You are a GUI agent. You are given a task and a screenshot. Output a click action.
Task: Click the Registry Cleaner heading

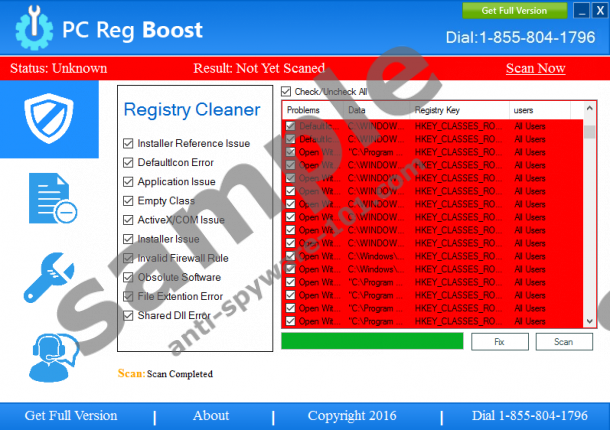coord(192,110)
